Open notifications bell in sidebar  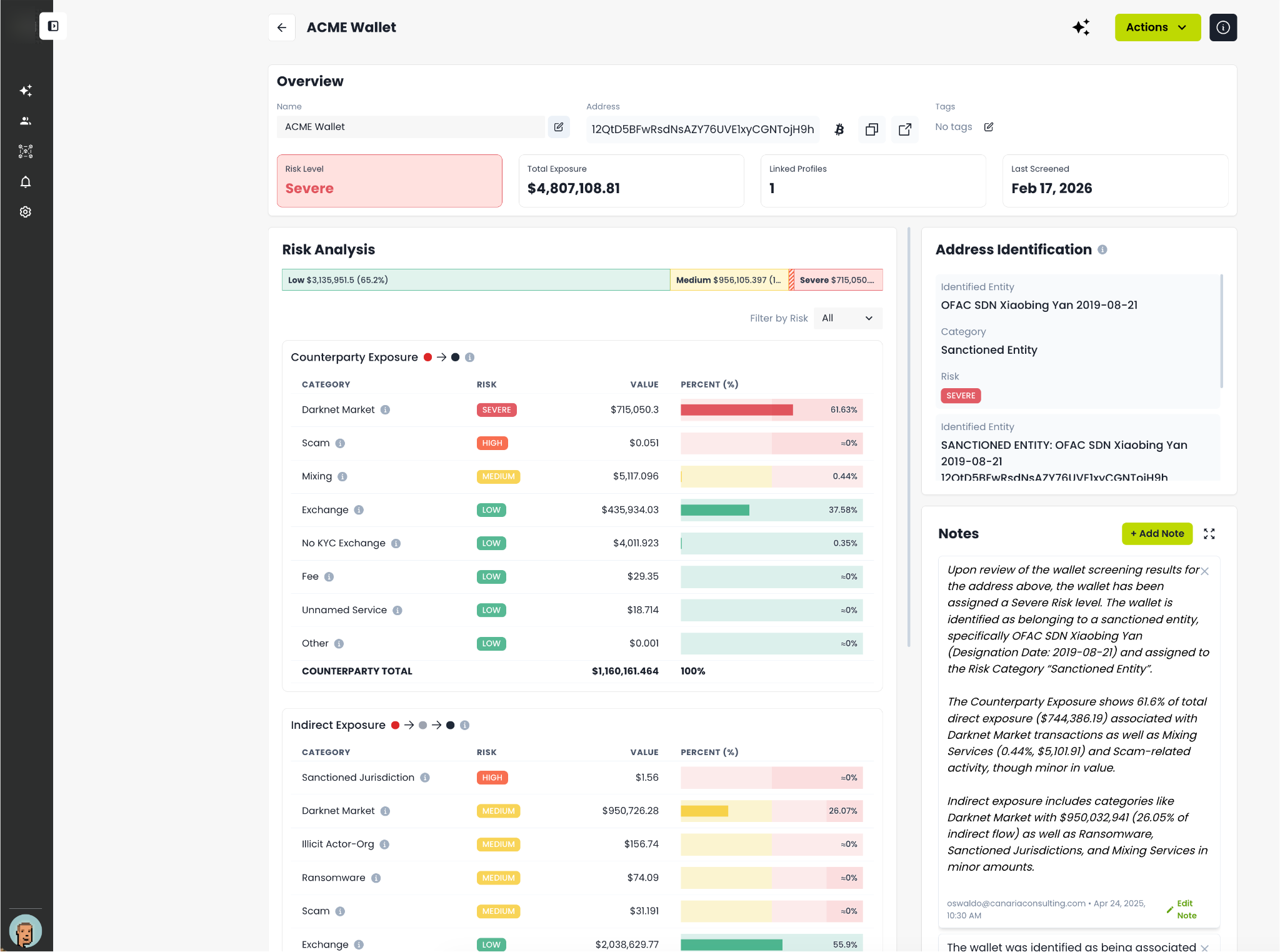[x=26, y=182]
